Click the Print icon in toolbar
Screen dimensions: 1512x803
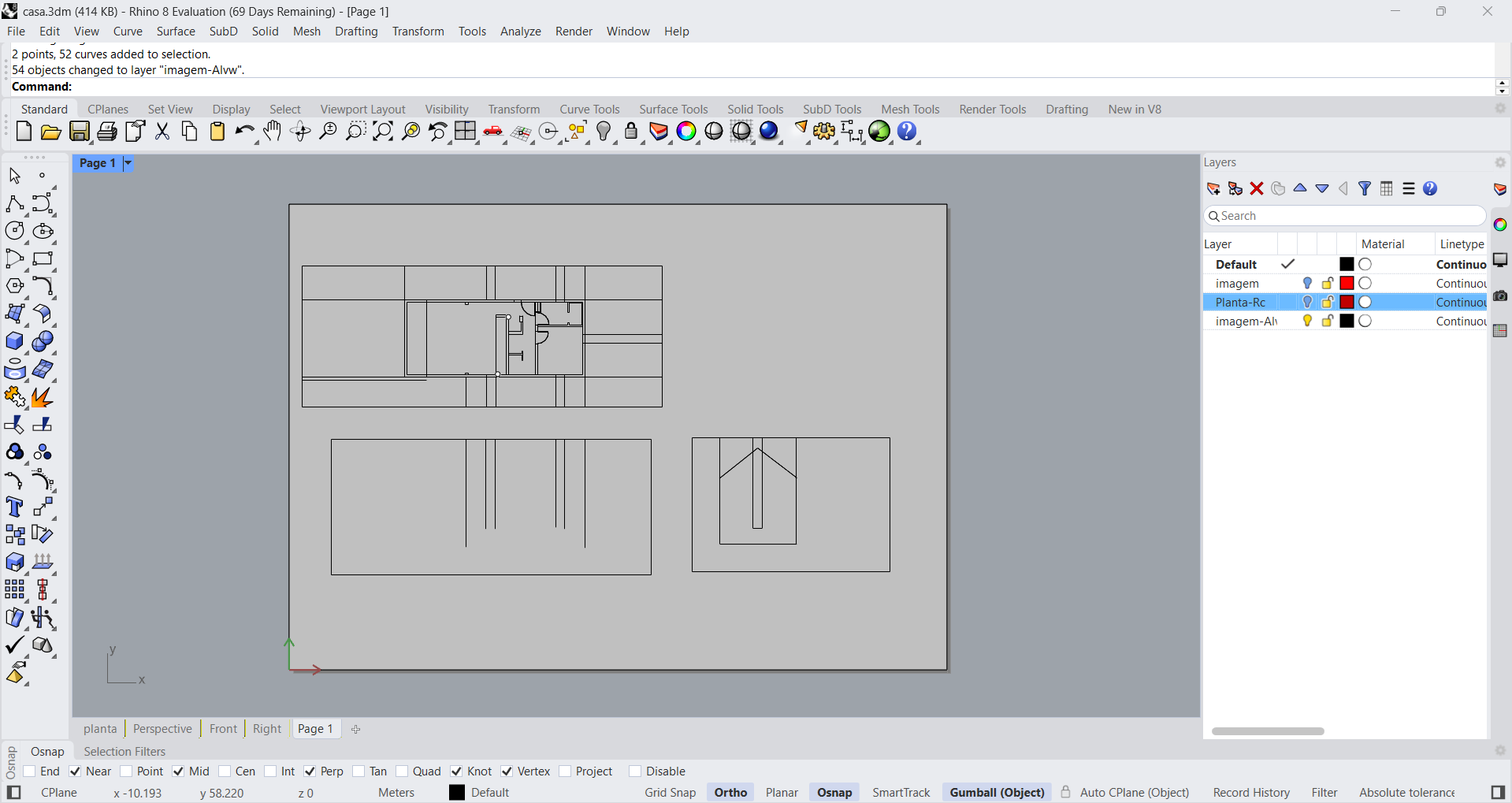tap(107, 132)
